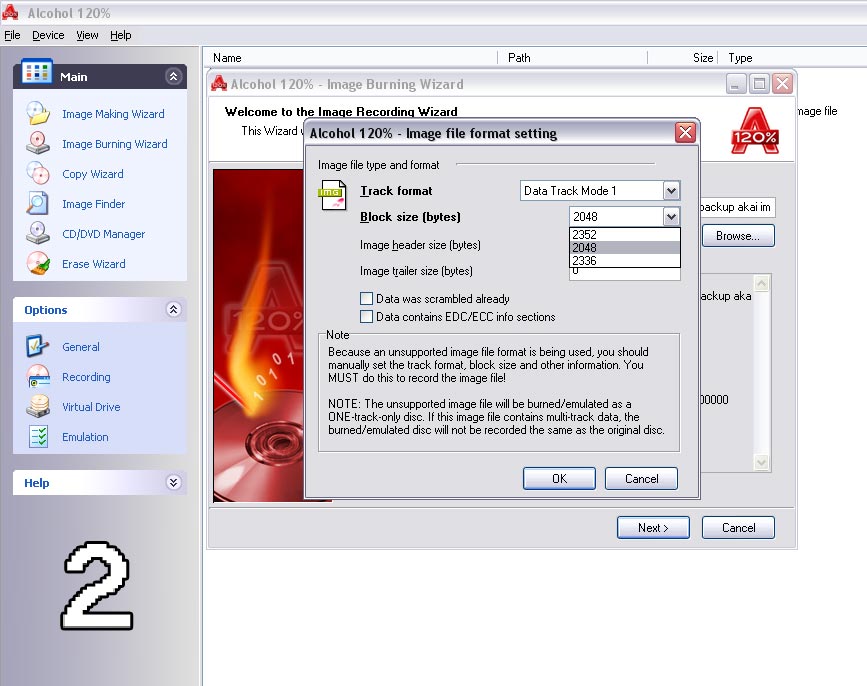867x686 pixels.
Task: Open the Device menu
Action: [x=48, y=35]
